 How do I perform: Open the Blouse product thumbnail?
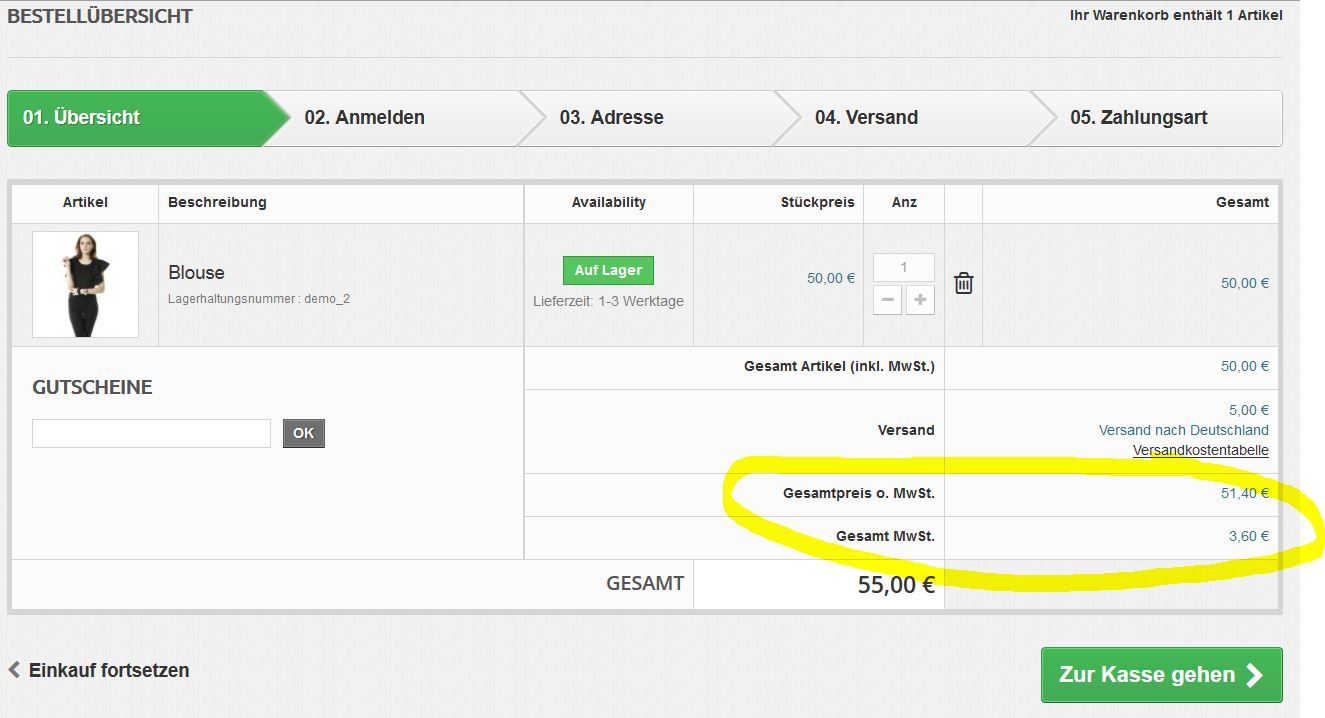pos(85,285)
